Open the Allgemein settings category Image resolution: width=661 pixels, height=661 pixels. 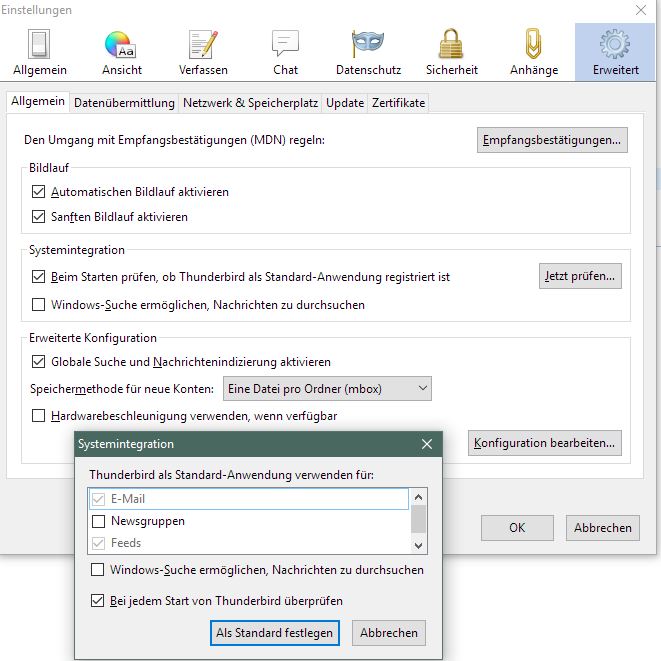click(x=40, y=52)
